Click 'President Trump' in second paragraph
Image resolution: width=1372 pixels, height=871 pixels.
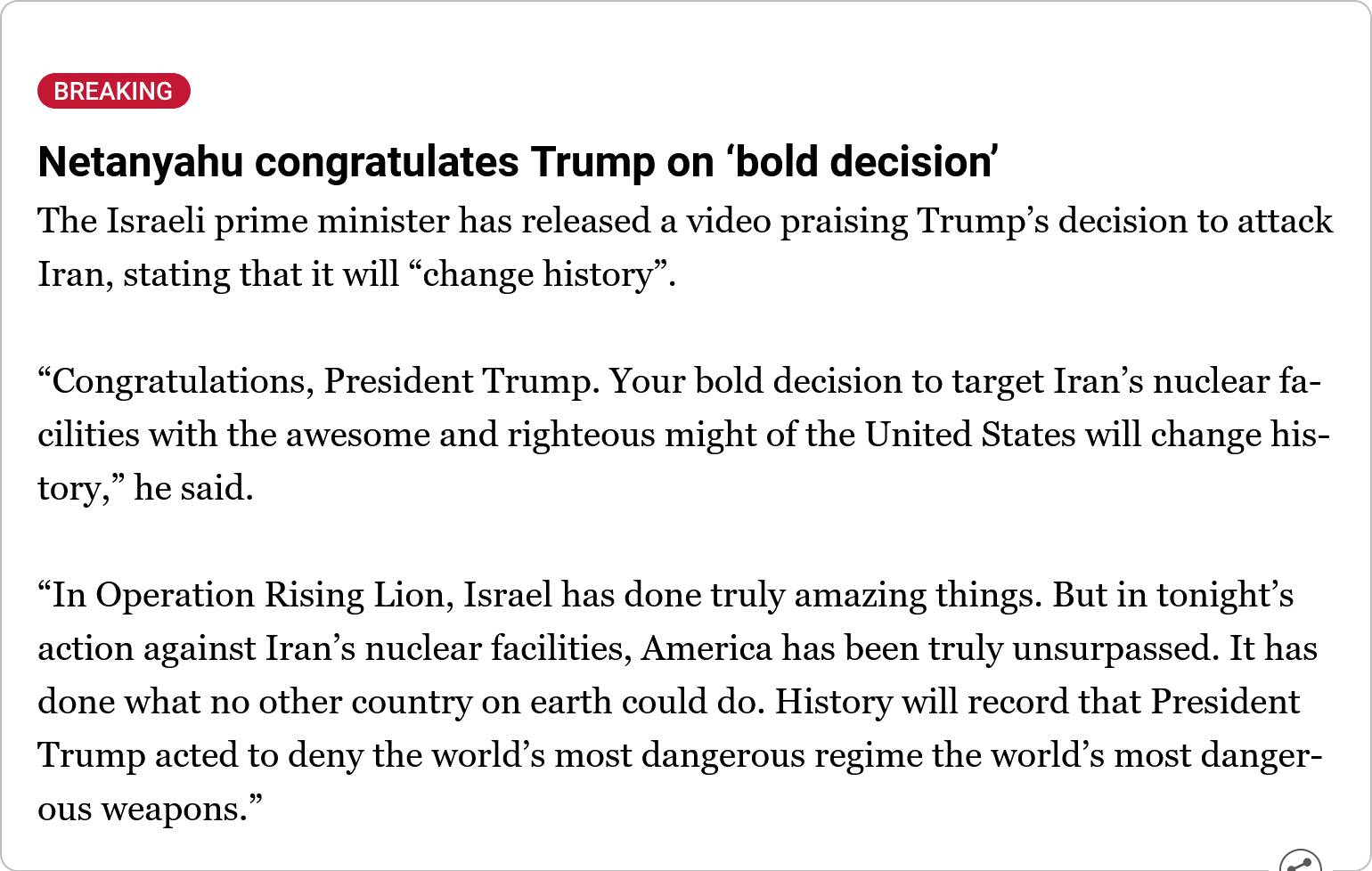pos(461,381)
